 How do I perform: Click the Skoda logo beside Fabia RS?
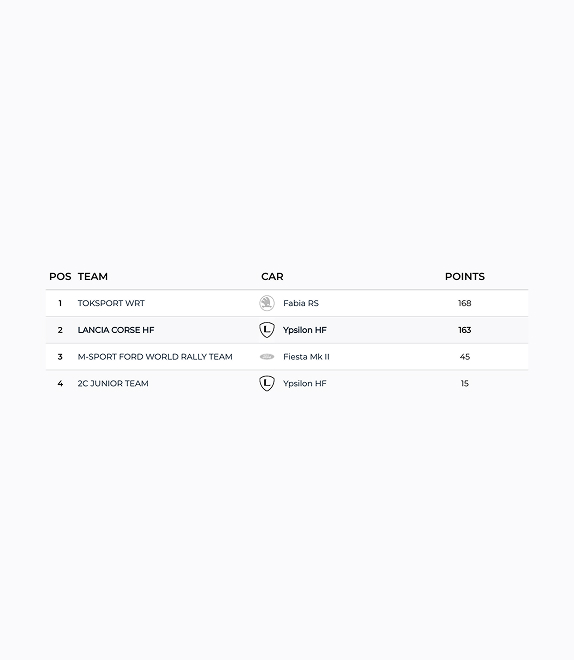pyautogui.click(x=267, y=303)
